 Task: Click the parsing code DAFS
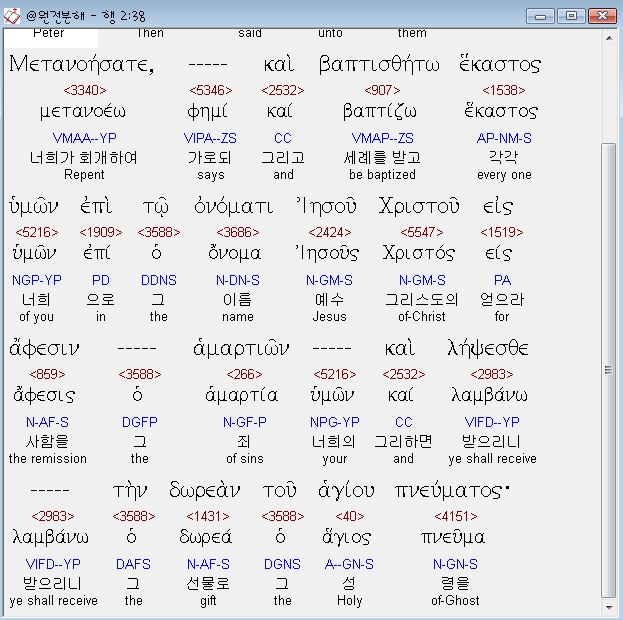(133, 564)
